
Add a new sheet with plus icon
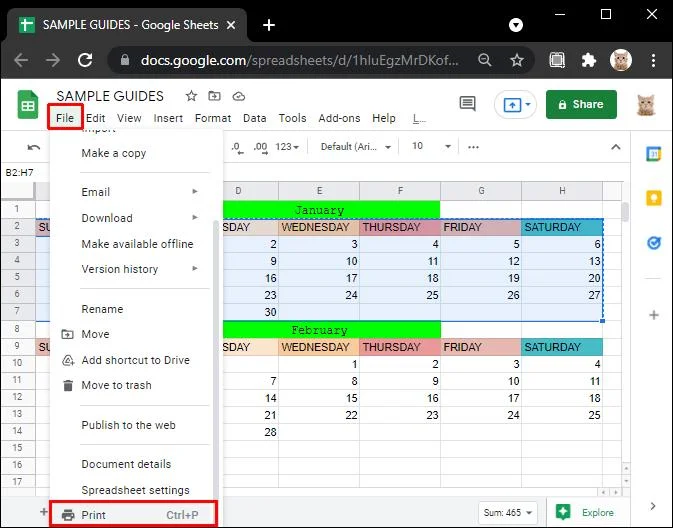[x=43, y=512]
